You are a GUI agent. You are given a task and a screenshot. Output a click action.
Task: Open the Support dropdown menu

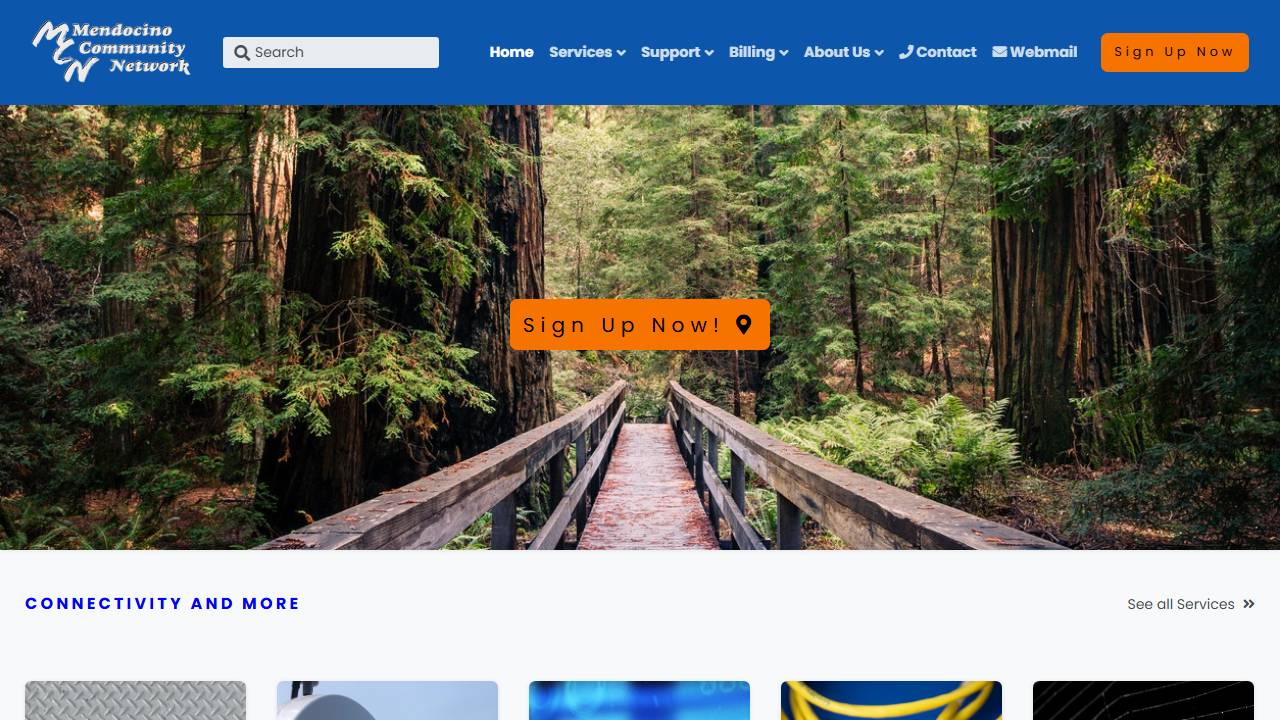point(677,52)
